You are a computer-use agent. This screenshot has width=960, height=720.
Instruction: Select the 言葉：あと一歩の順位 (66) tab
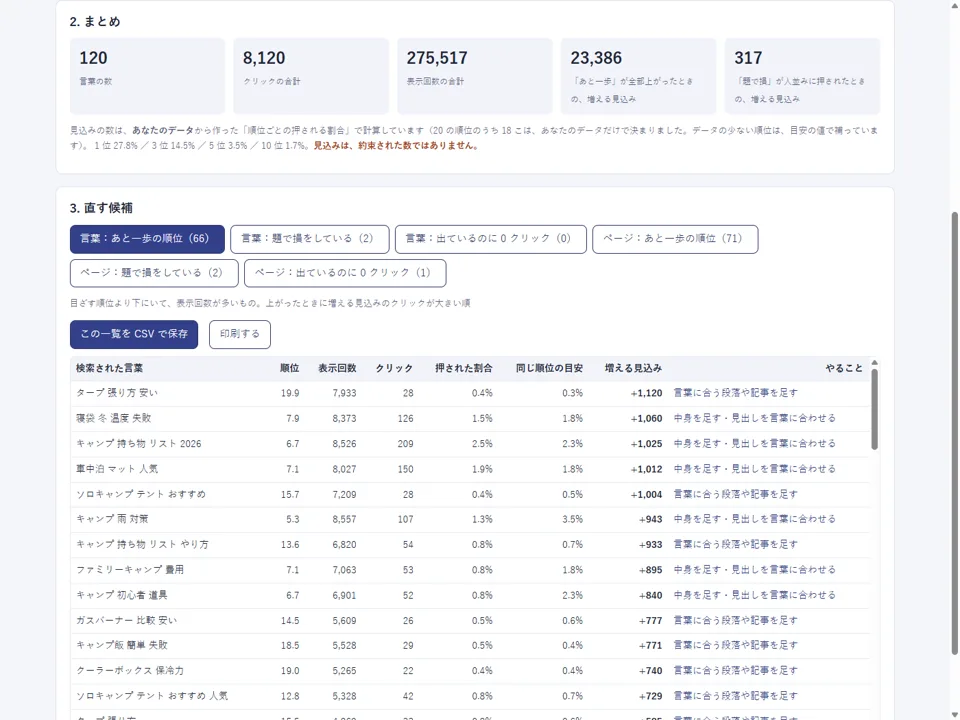point(147,239)
